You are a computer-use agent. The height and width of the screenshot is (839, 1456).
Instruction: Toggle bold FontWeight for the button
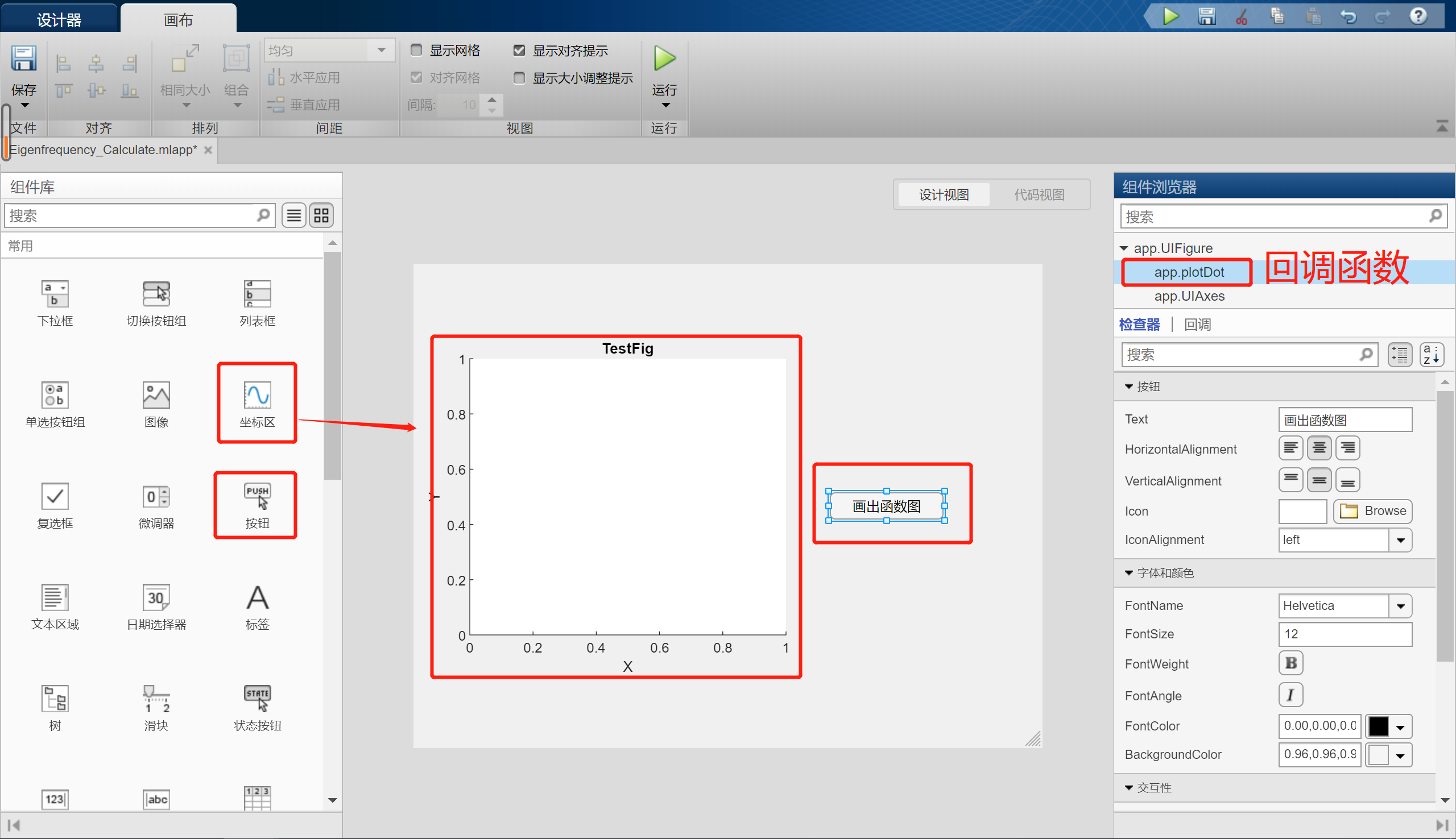[x=1290, y=663]
